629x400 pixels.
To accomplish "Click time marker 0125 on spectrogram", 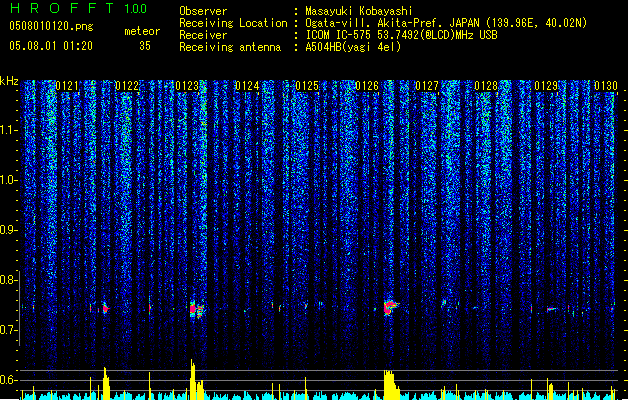I will coord(307,86).
